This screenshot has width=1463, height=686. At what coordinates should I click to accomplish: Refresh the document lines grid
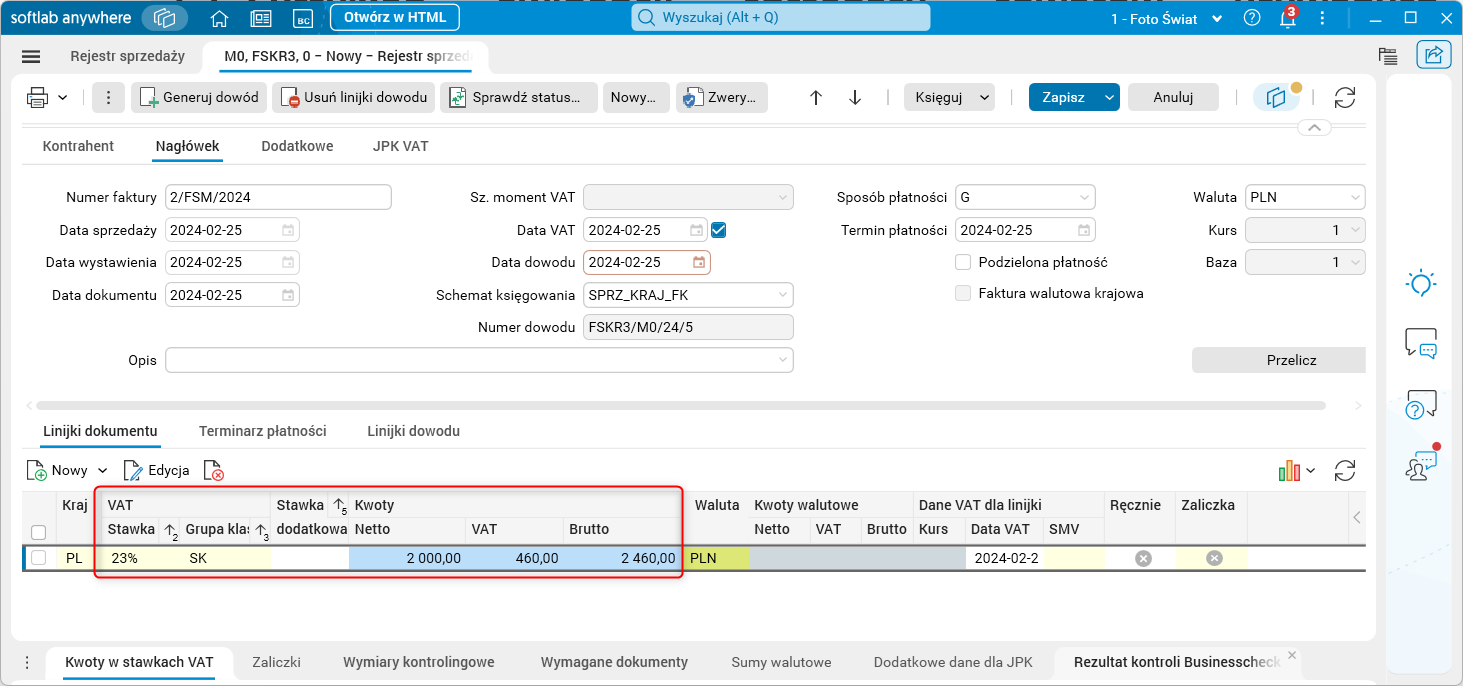point(1345,470)
